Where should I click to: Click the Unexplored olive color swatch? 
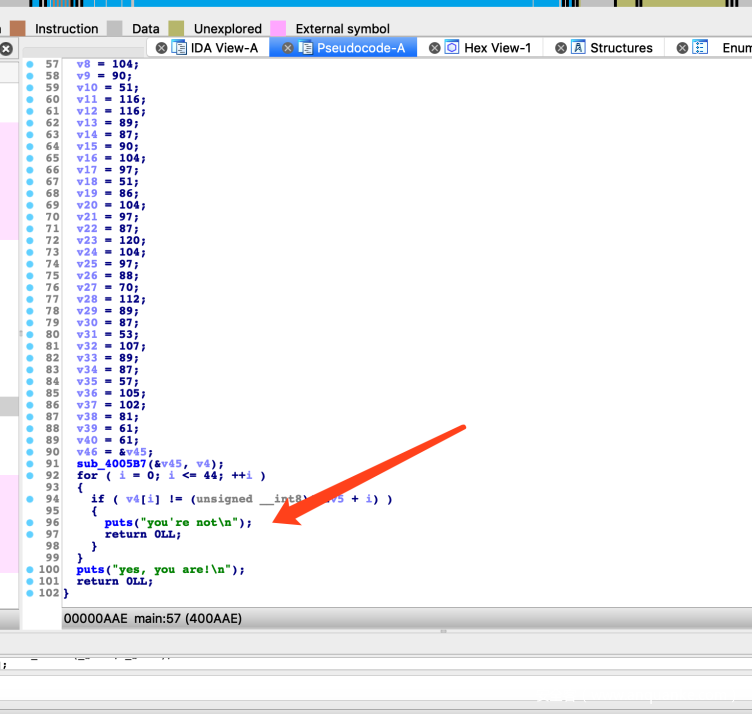[176, 29]
